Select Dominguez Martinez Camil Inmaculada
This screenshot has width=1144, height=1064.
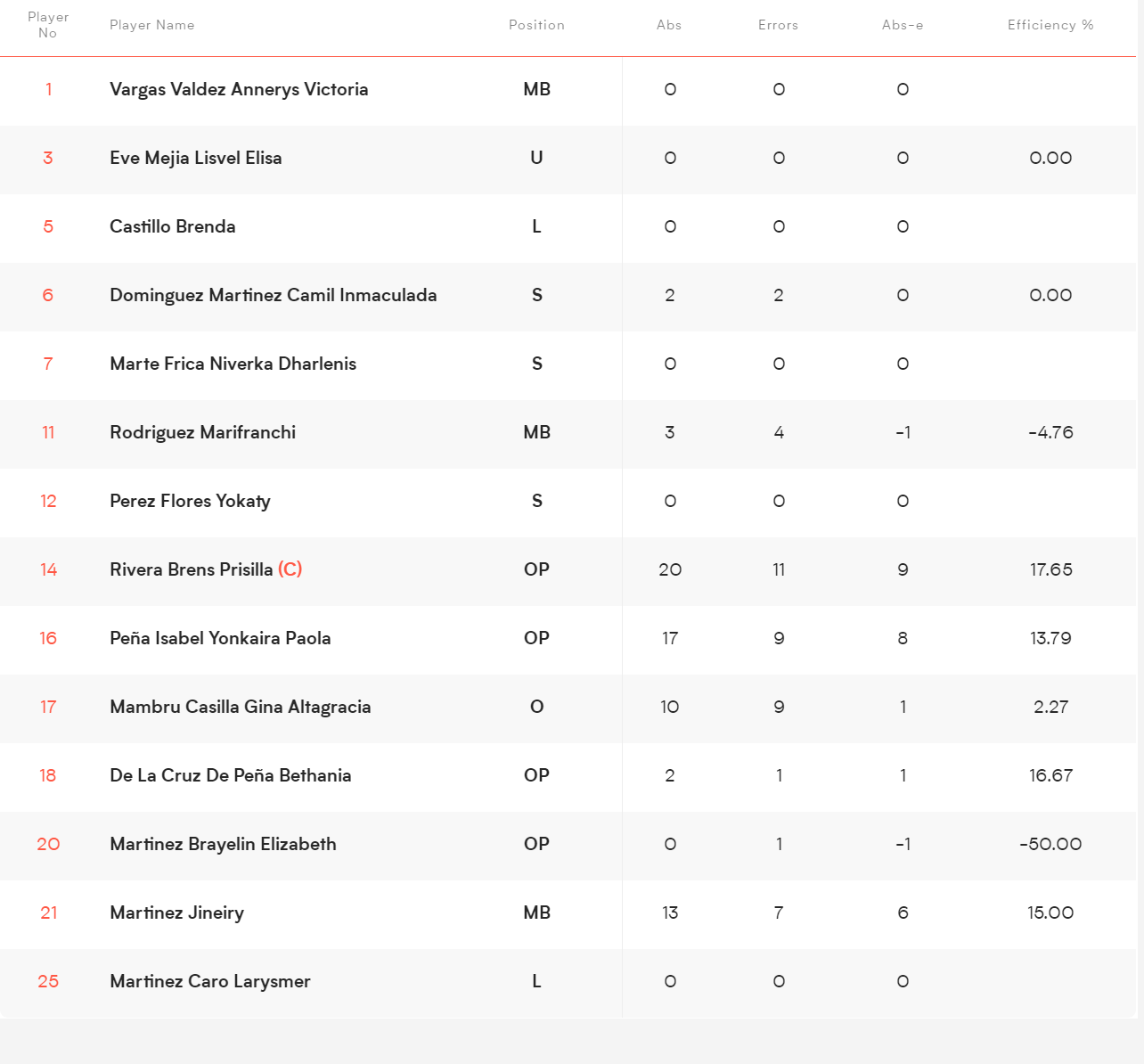tap(274, 295)
